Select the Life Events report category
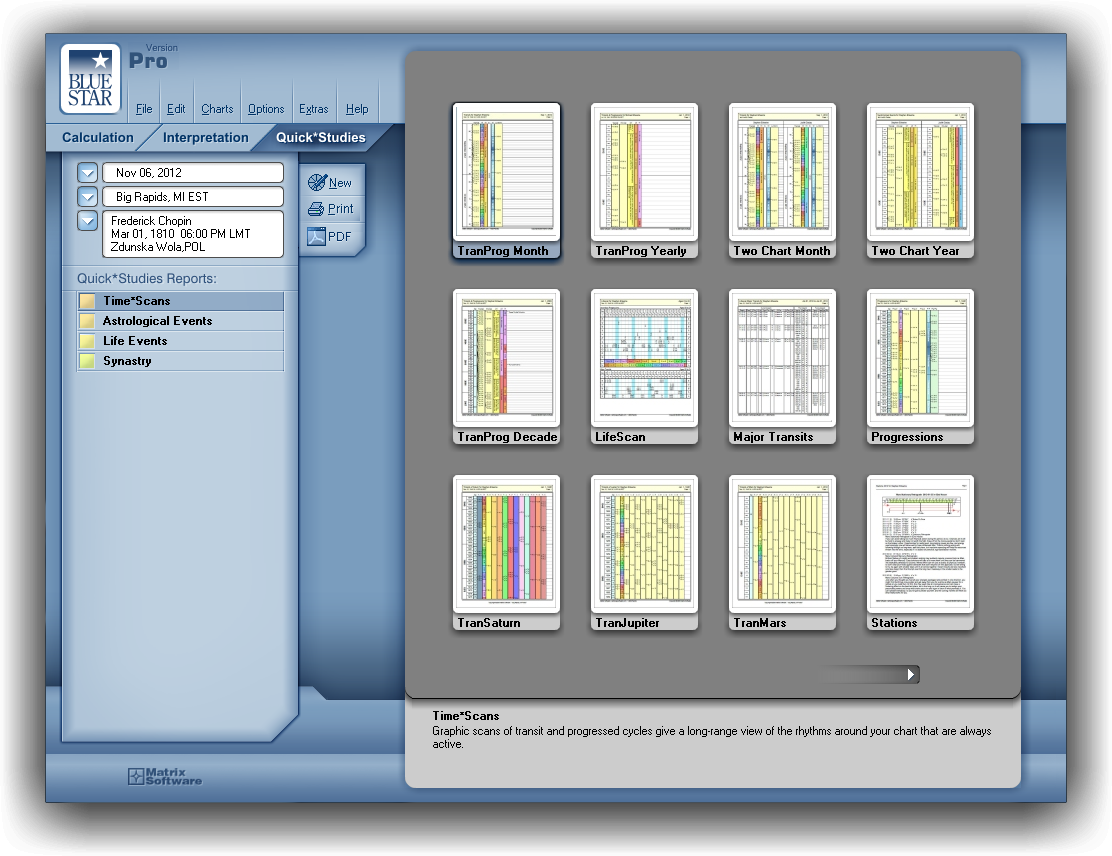The width and height of the screenshot is (1112, 856). 181,340
